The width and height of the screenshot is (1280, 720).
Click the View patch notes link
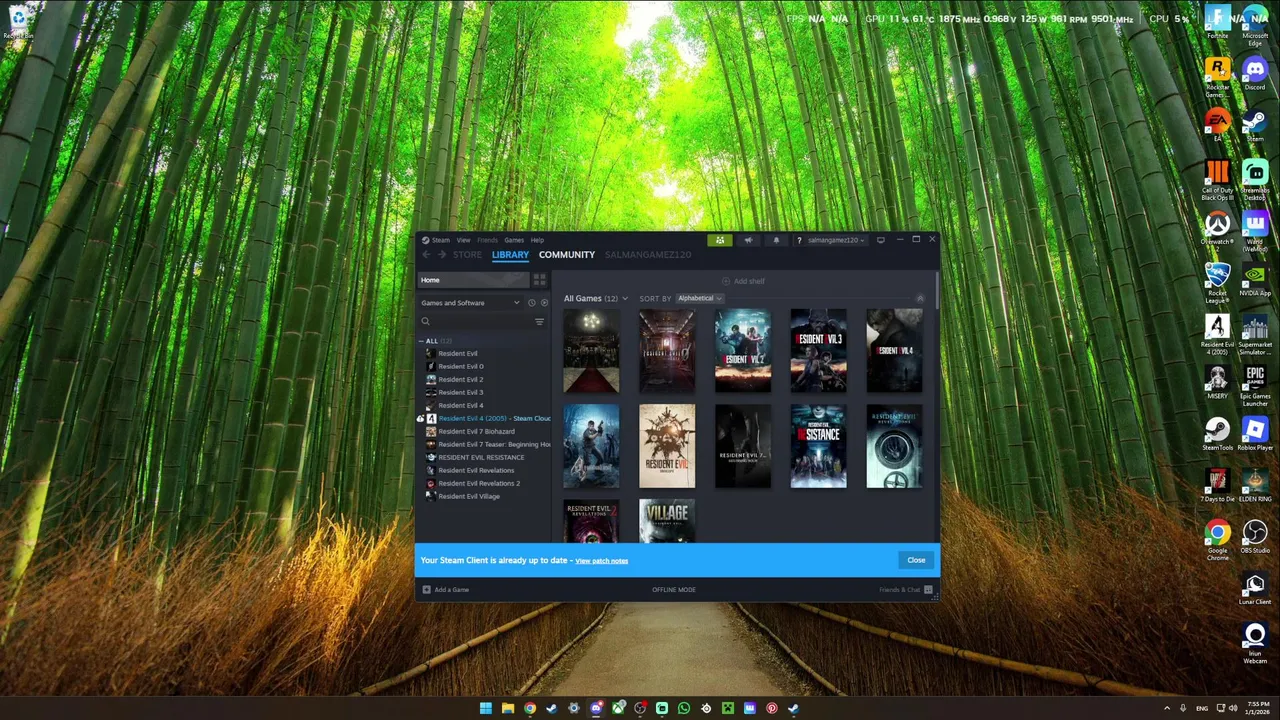(x=602, y=561)
